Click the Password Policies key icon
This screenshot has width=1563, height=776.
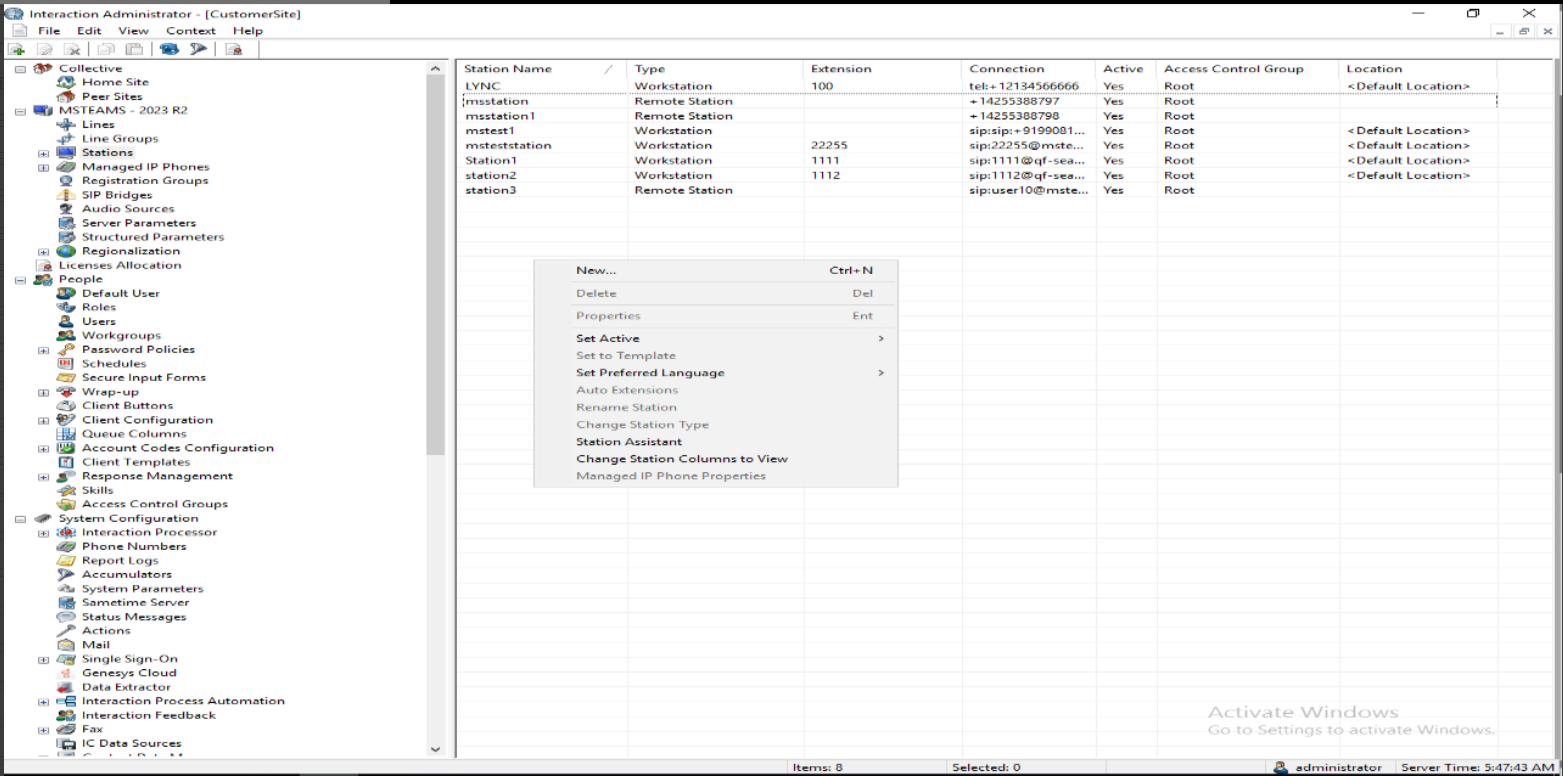[x=67, y=350]
